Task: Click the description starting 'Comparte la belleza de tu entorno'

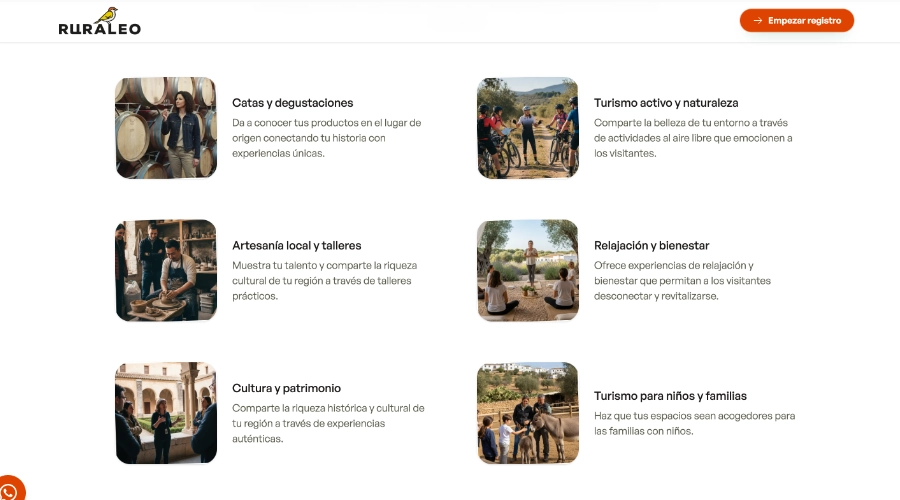Action: click(x=693, y=138)
